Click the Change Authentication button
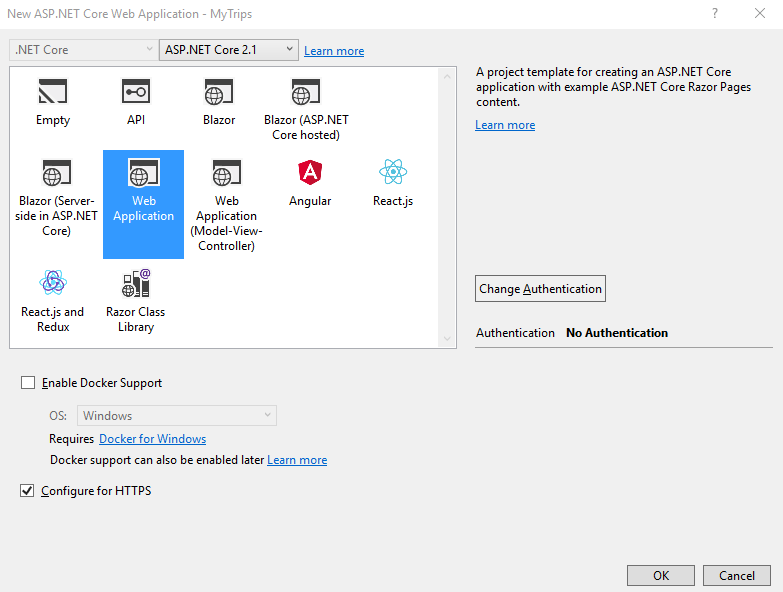Screen dimensions: 783x592 coord(540,289)
